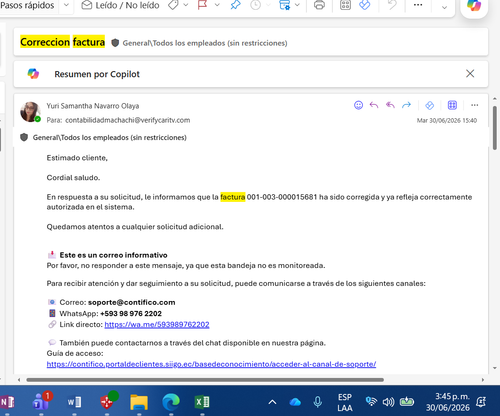Click the recipient address contabilidadmachachi@verifycaritv.com
Viewport: 500px width, 416px height.
coord(128,120)
